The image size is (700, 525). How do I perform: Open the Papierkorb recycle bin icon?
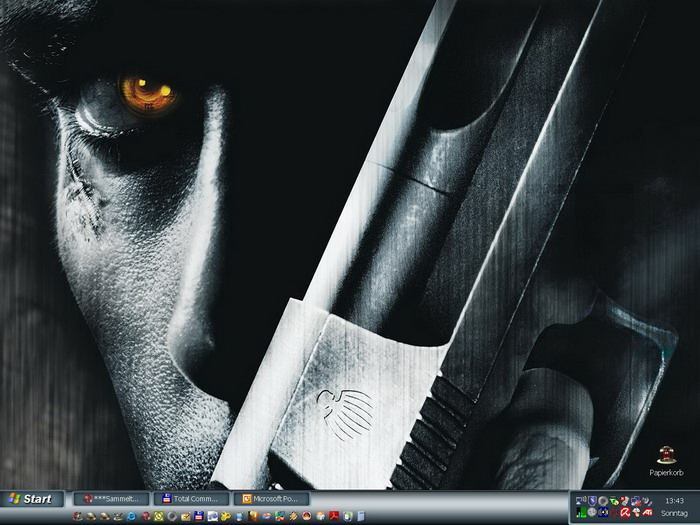666,461
